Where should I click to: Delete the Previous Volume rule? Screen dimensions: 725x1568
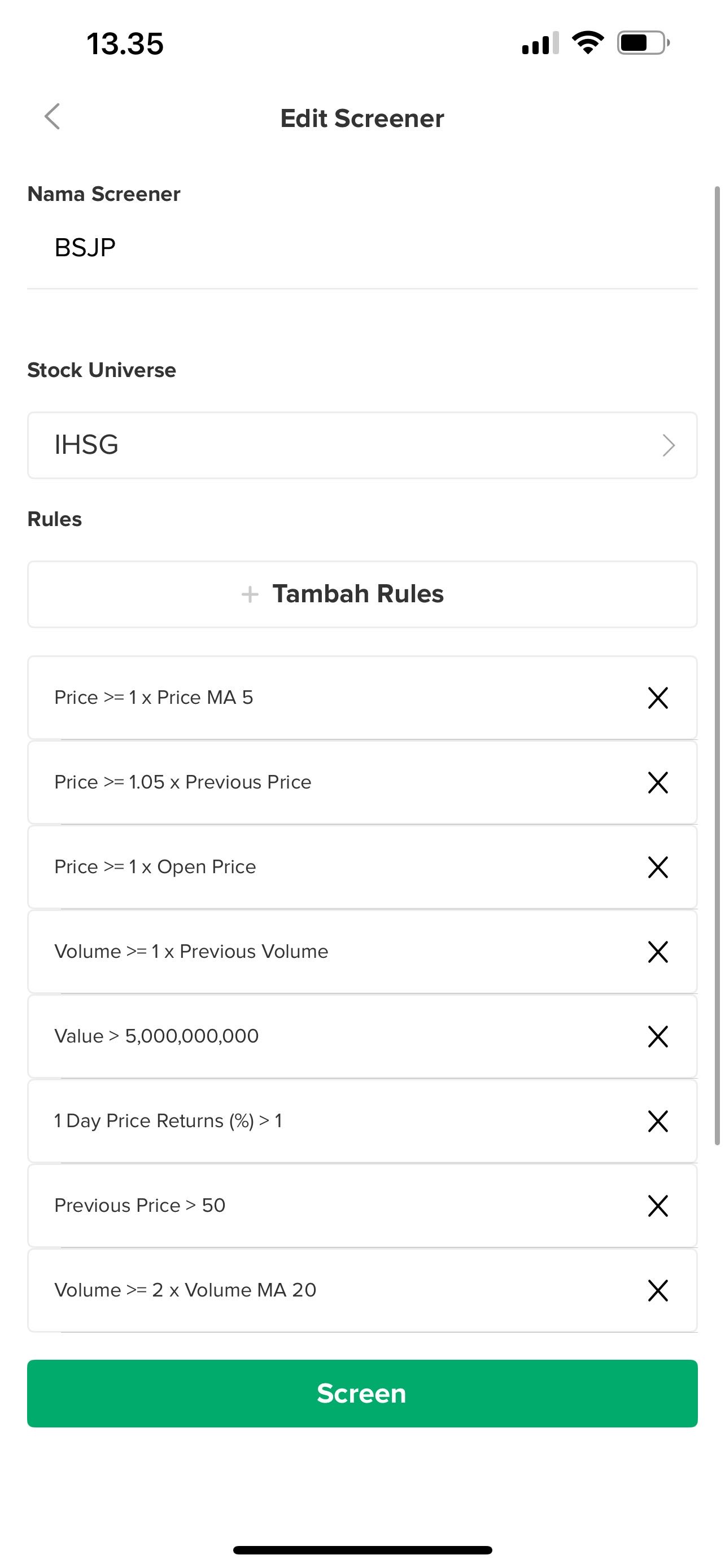click(657, 952)
